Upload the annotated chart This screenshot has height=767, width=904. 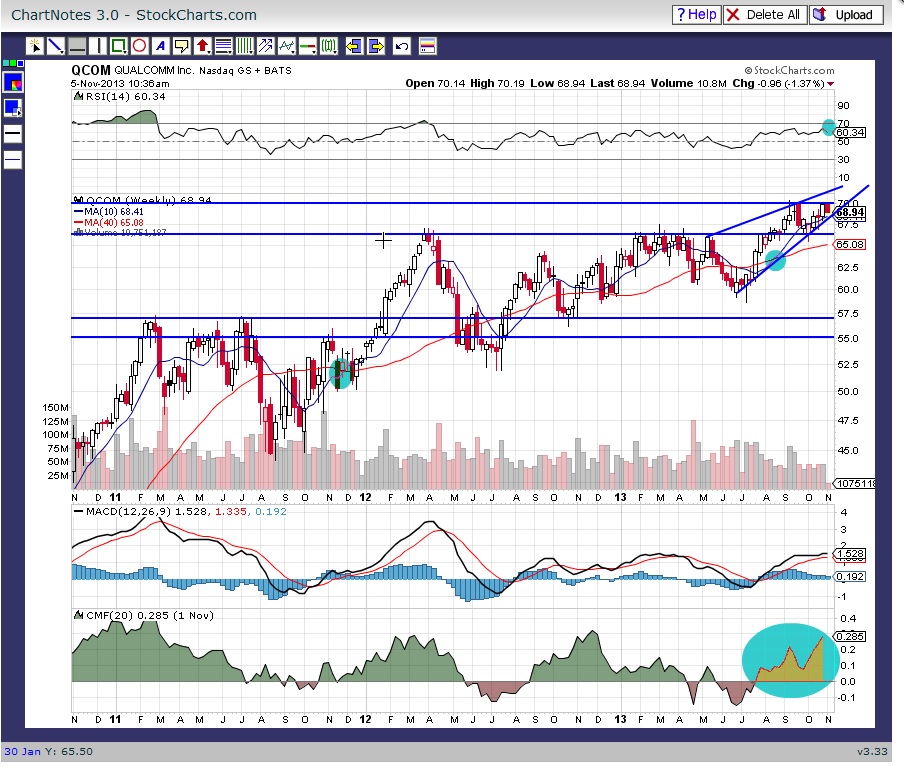(x=846, y=14)
